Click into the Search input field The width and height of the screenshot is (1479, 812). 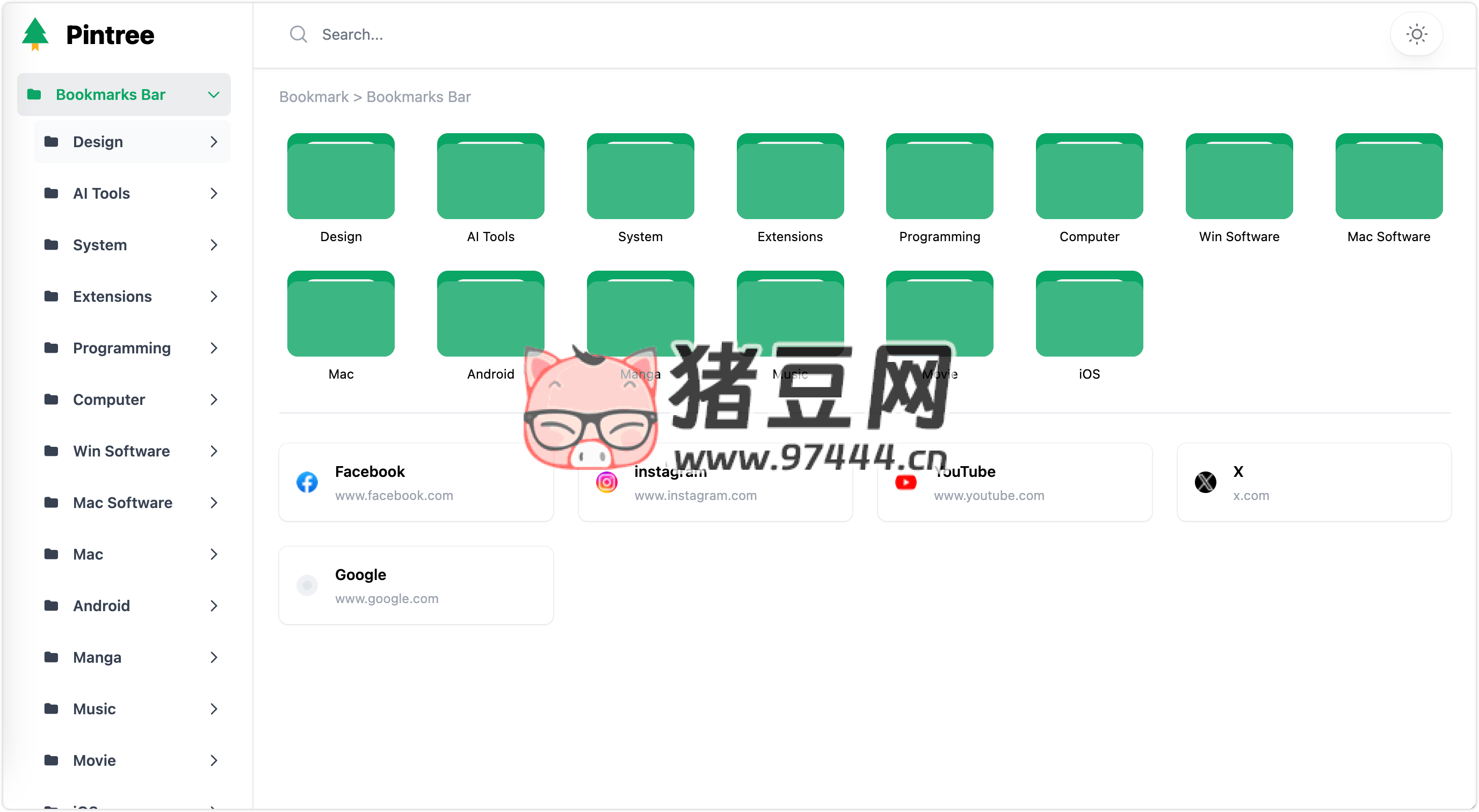click(689, 34)
